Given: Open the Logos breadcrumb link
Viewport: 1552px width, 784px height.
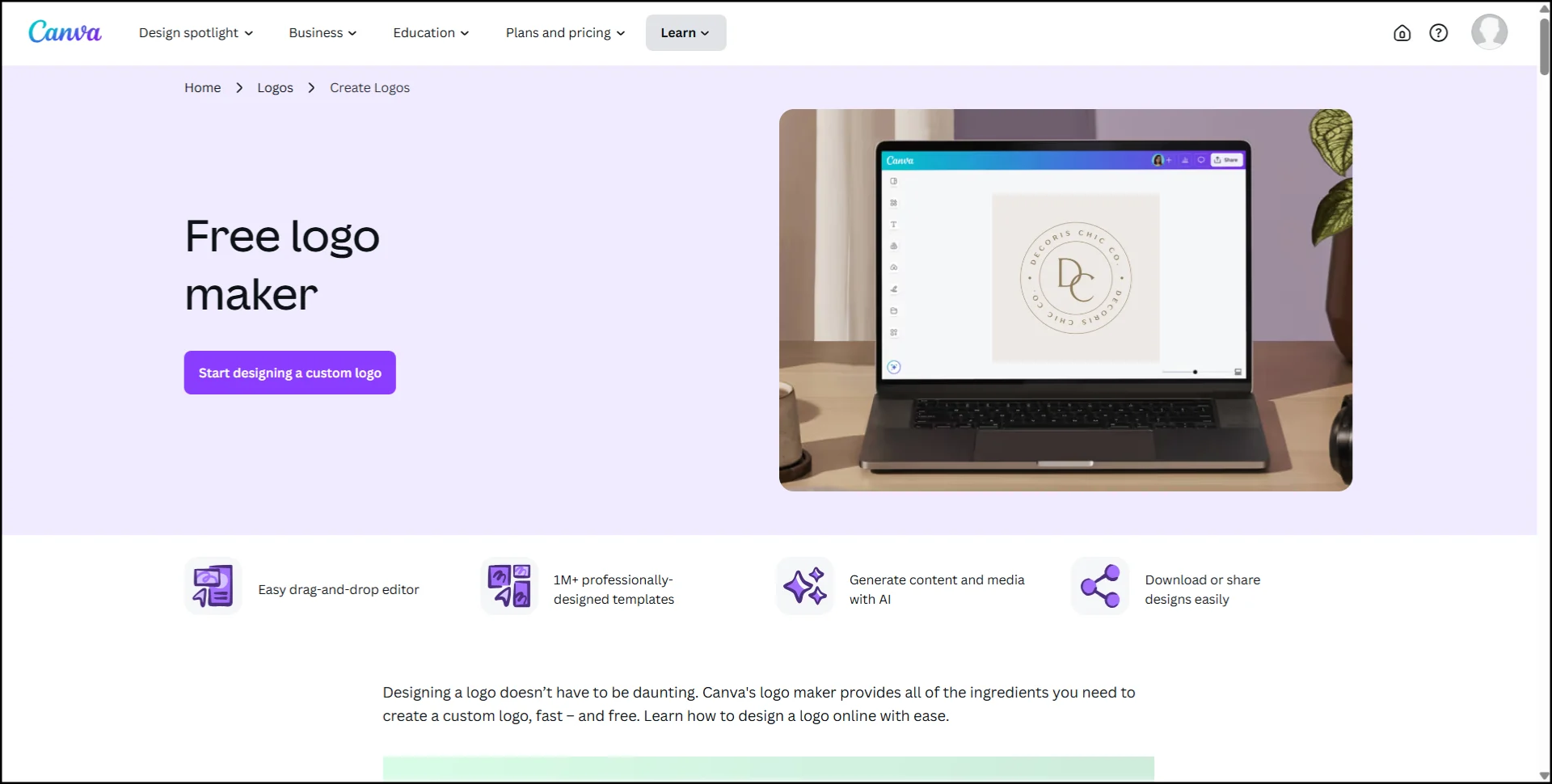Looking at the screenshot, I should coord(275,87).
